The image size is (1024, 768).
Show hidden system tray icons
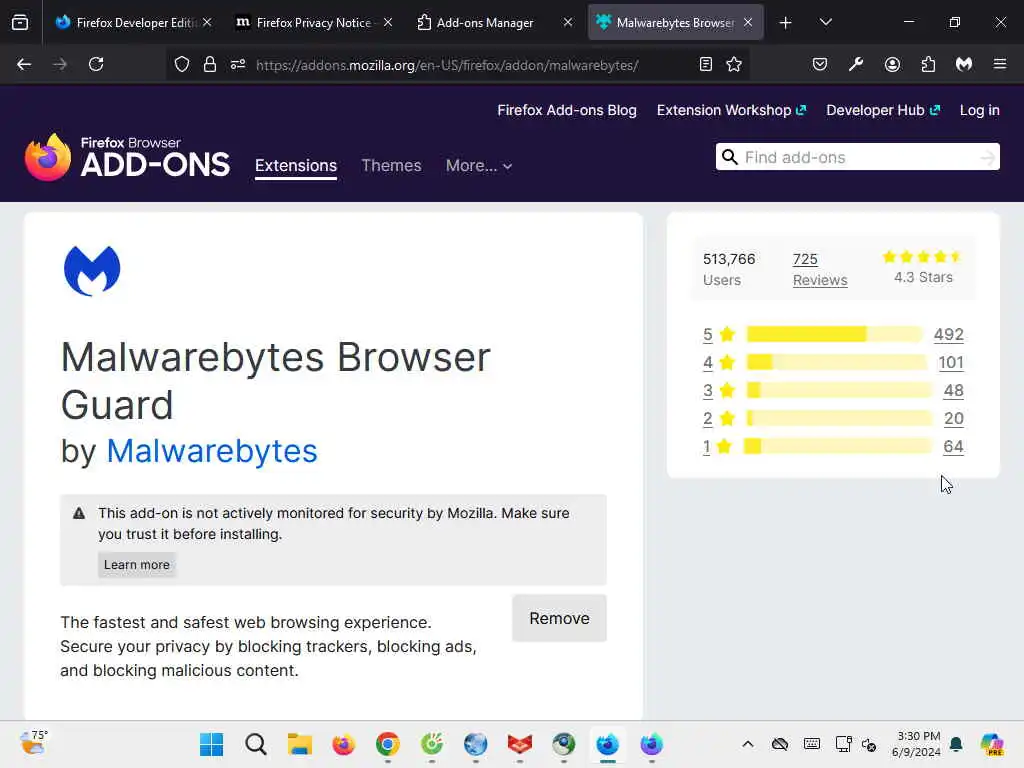pos(748,744)
